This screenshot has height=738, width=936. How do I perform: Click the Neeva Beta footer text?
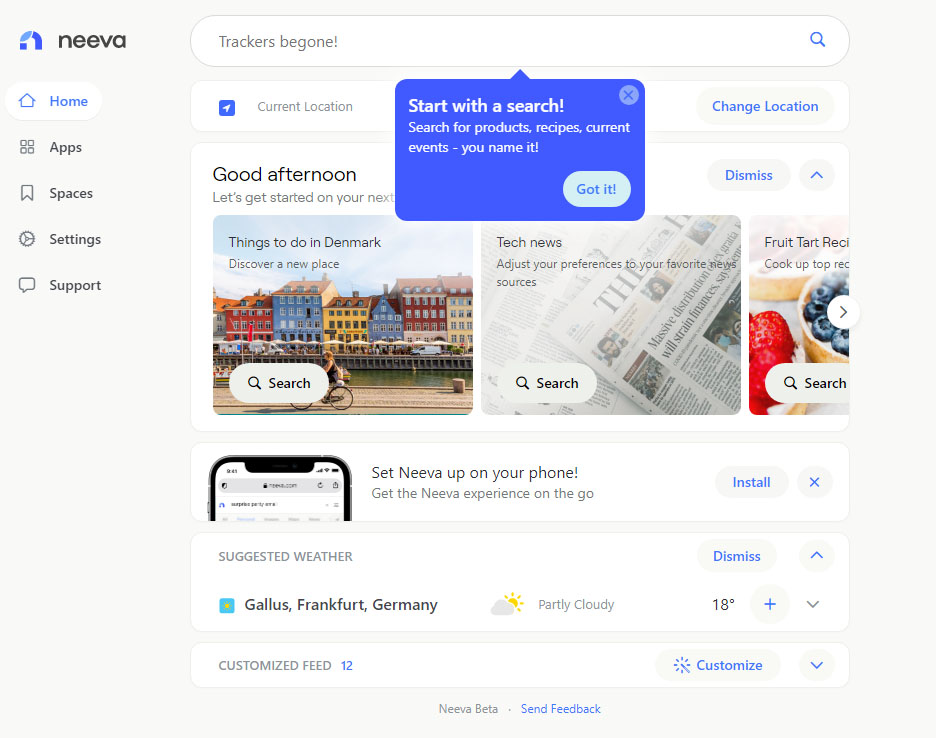coord(468,709)
